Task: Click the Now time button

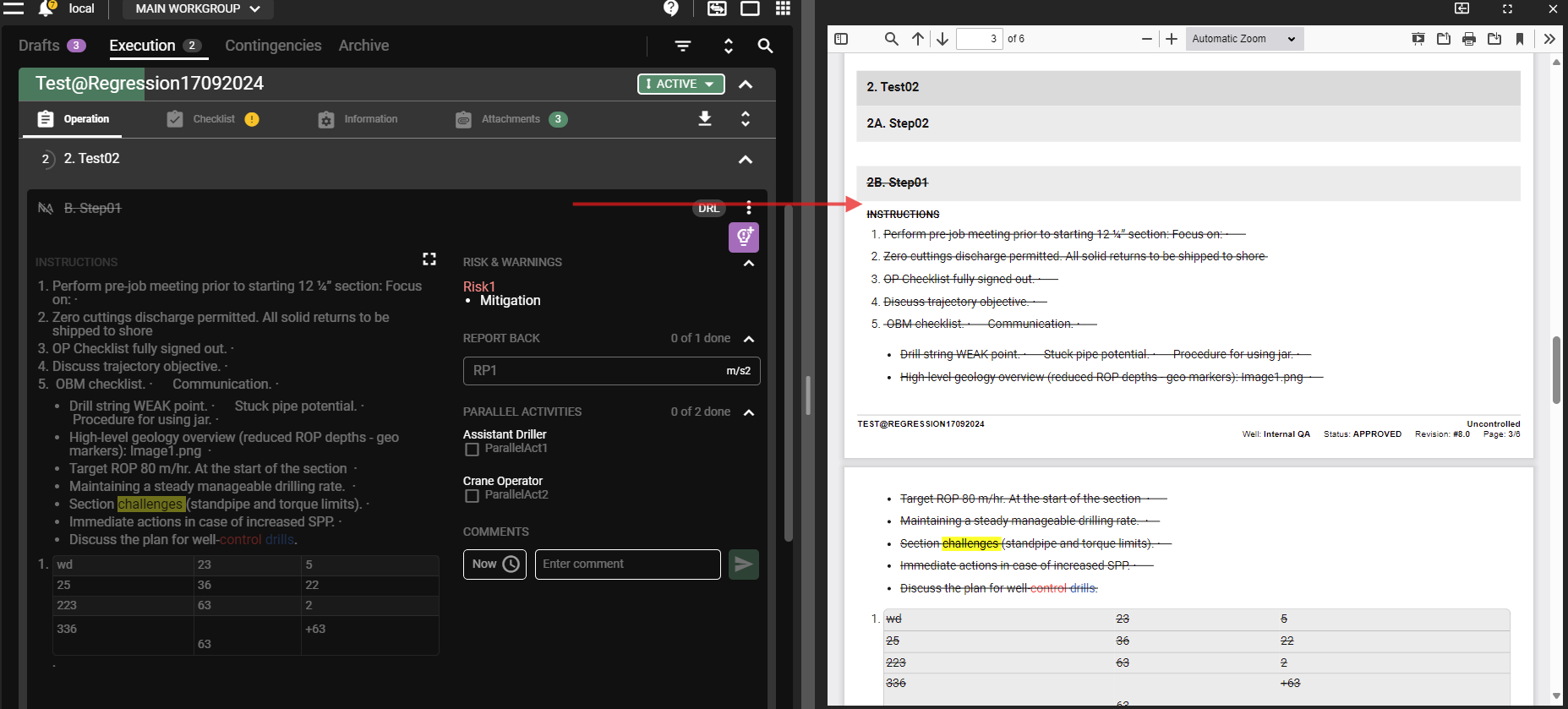Action: (494, 564)
